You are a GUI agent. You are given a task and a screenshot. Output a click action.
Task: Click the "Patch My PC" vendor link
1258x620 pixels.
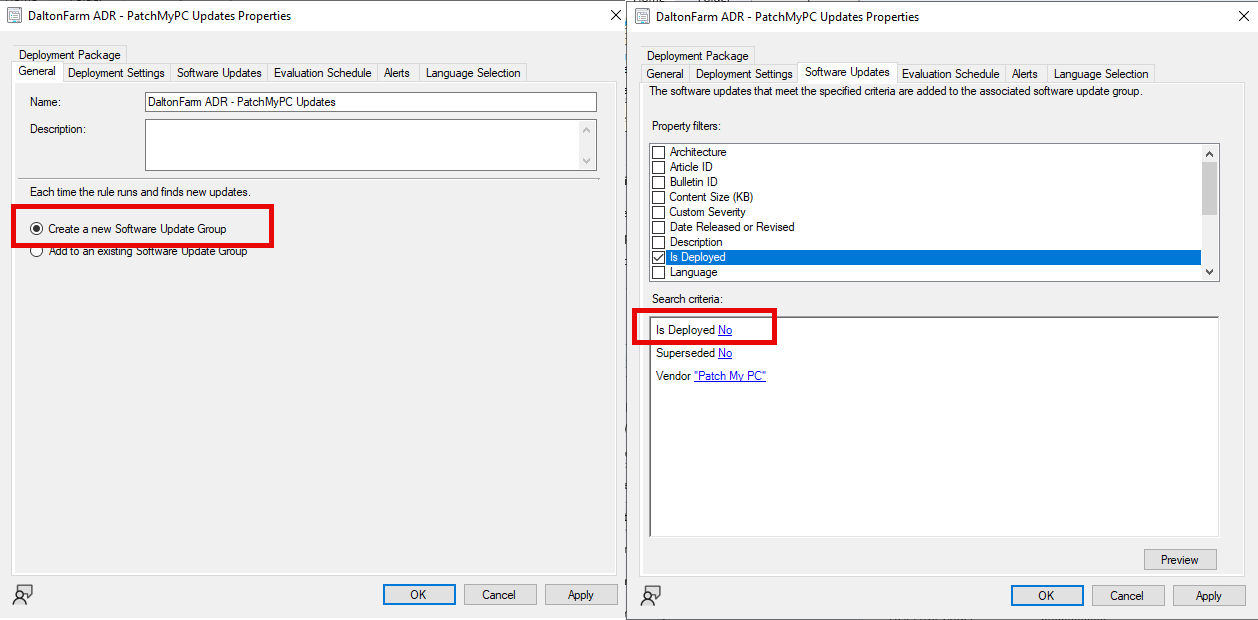pyautogui.click(x=730, y=376)
